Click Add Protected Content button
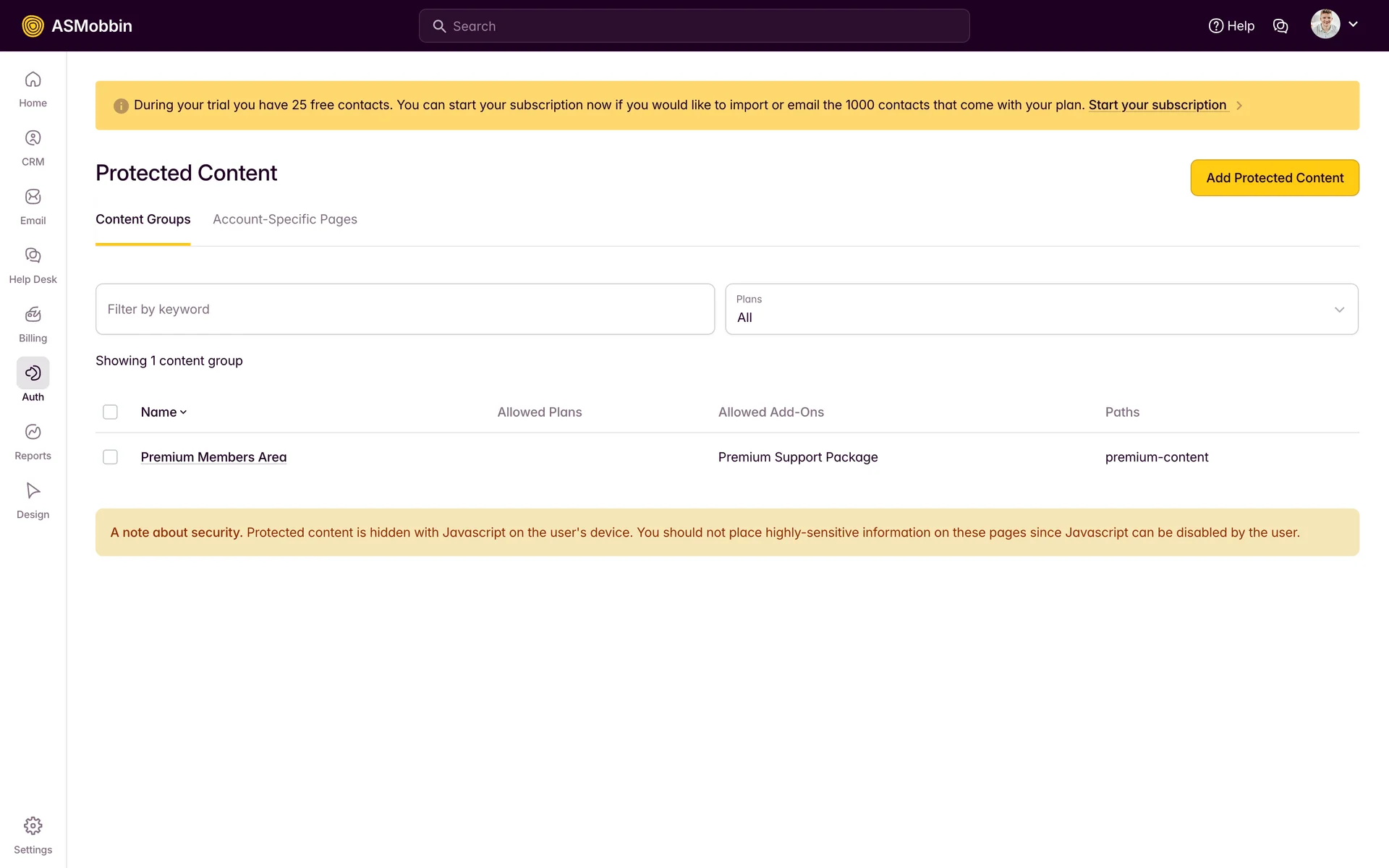 coord(1274,178)
